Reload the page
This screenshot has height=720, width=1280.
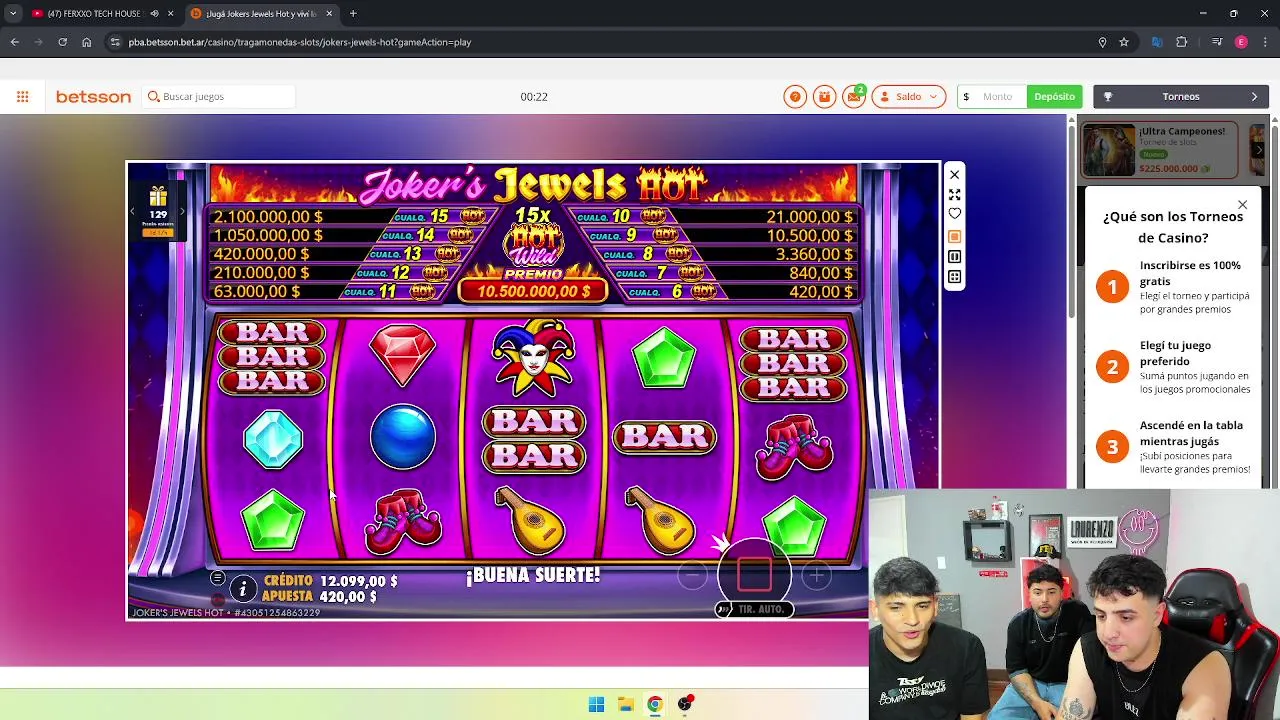(62, 42)
